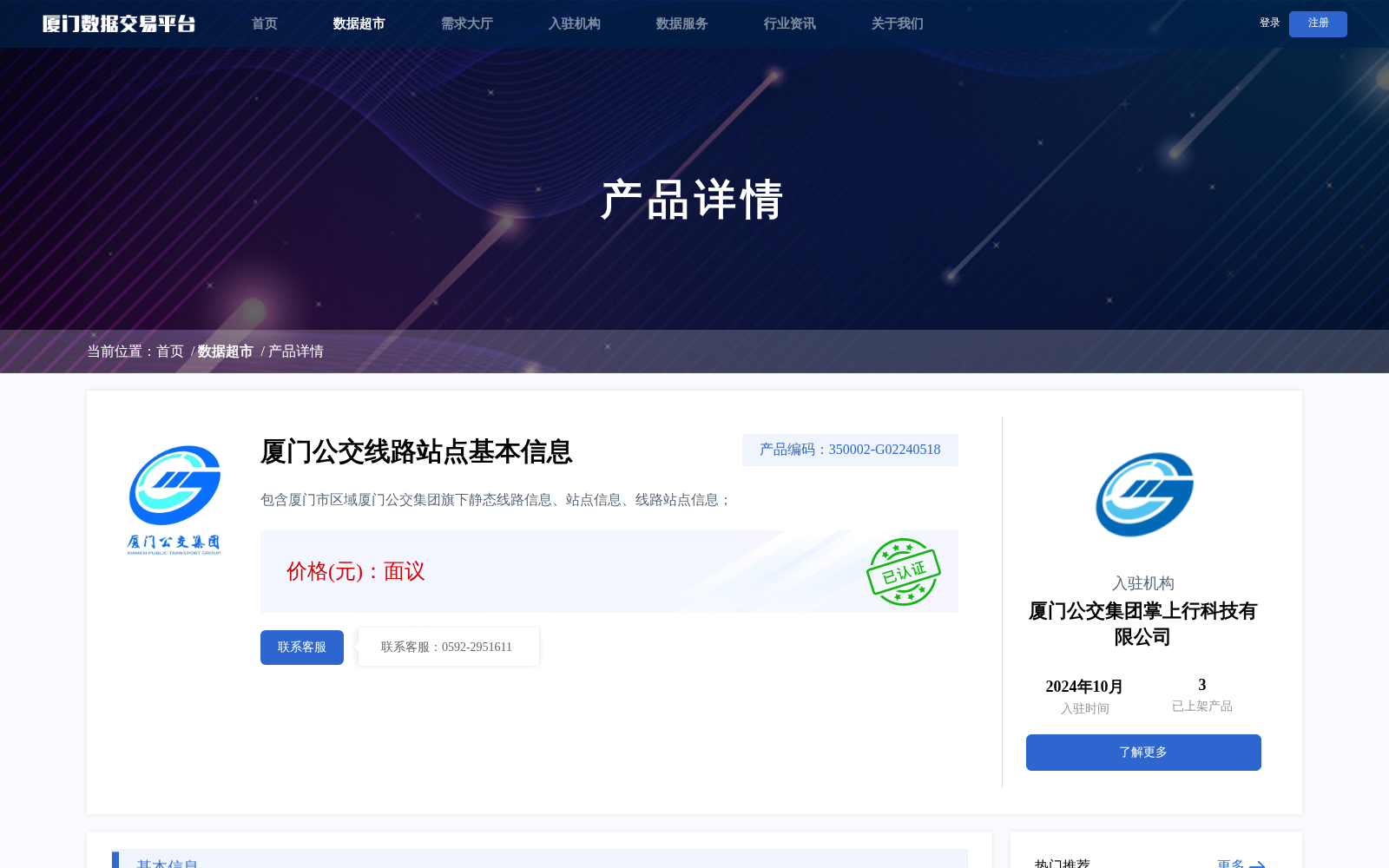
Task: Open 关于我们 from the navigation bar
Action: (897, 23)
